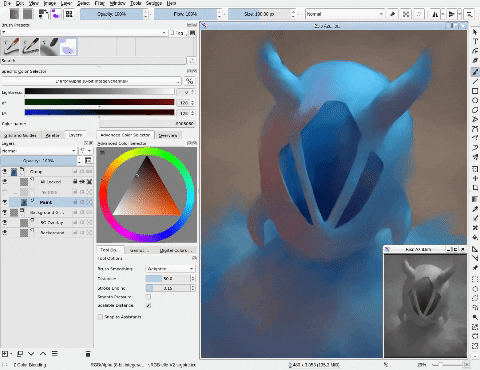Reload the original brush preset
The width and height of the screenshot is (480, 370).
tap(419, 14)
